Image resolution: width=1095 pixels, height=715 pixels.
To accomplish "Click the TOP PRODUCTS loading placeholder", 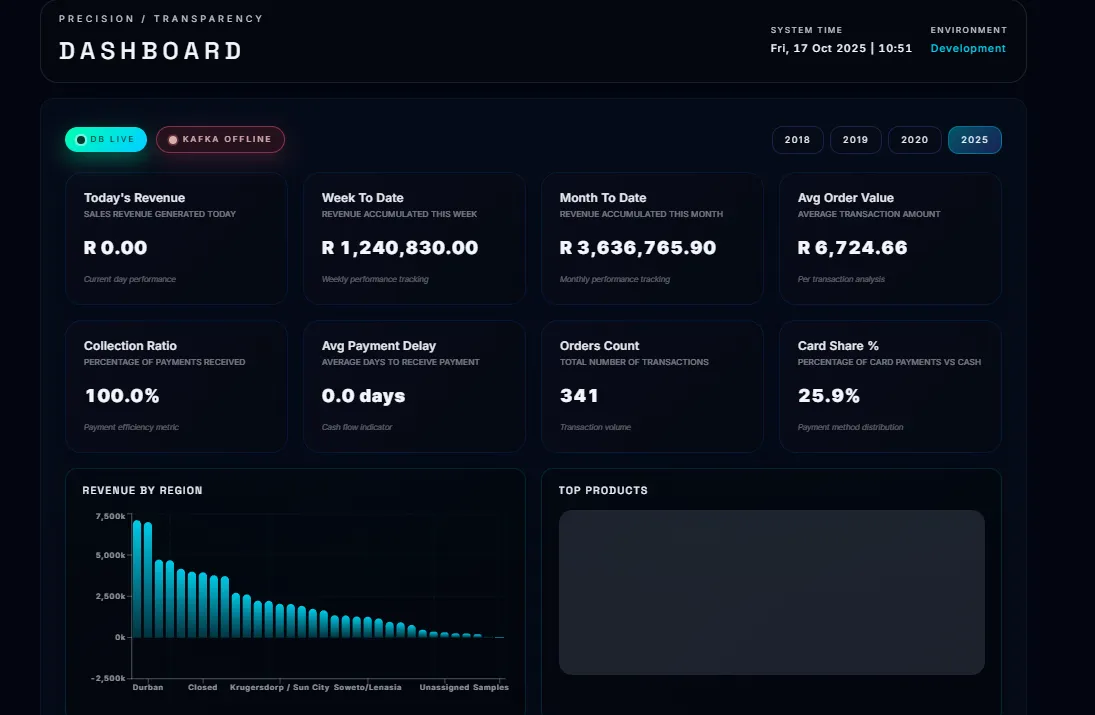I will [x=772, y=592].
